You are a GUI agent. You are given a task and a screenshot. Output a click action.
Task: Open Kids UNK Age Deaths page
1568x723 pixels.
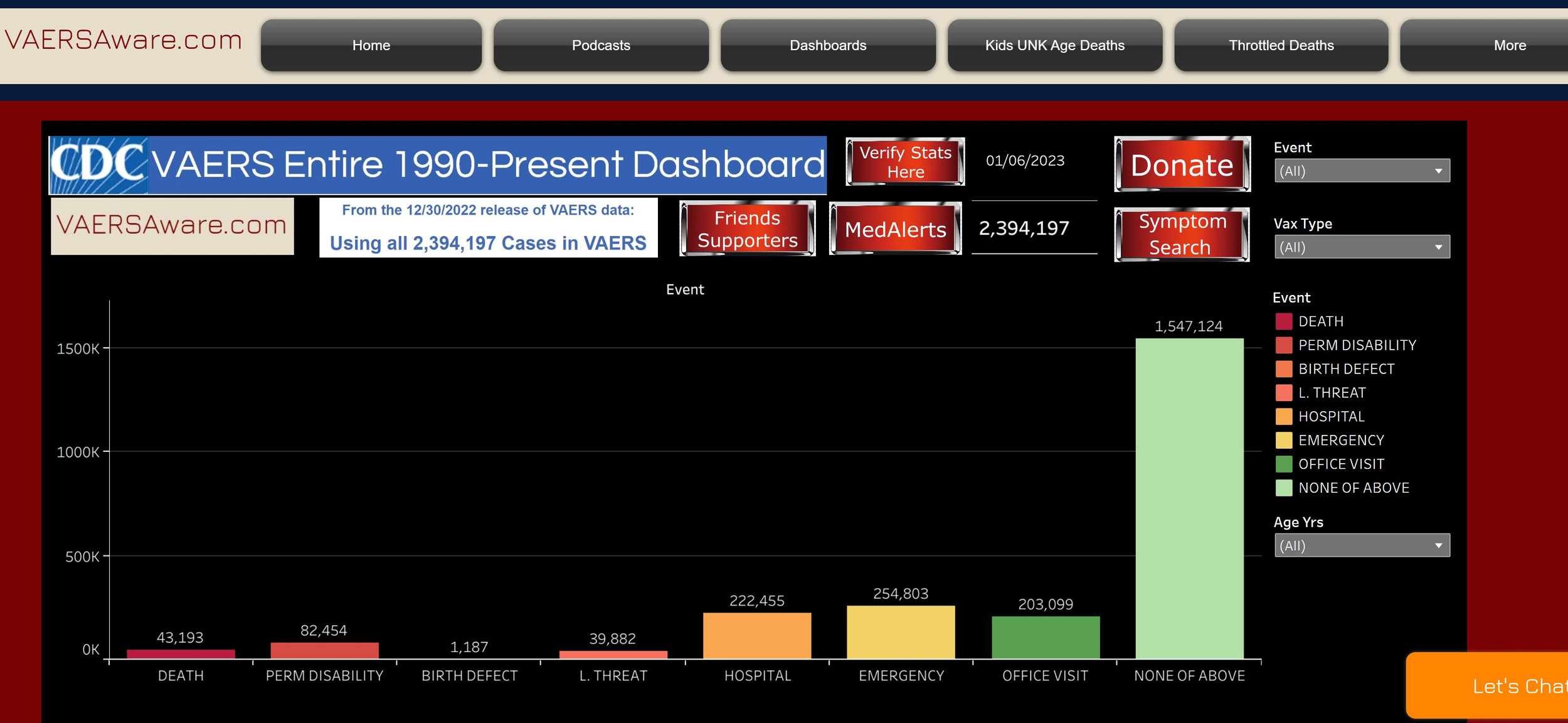click(1054, 45)
